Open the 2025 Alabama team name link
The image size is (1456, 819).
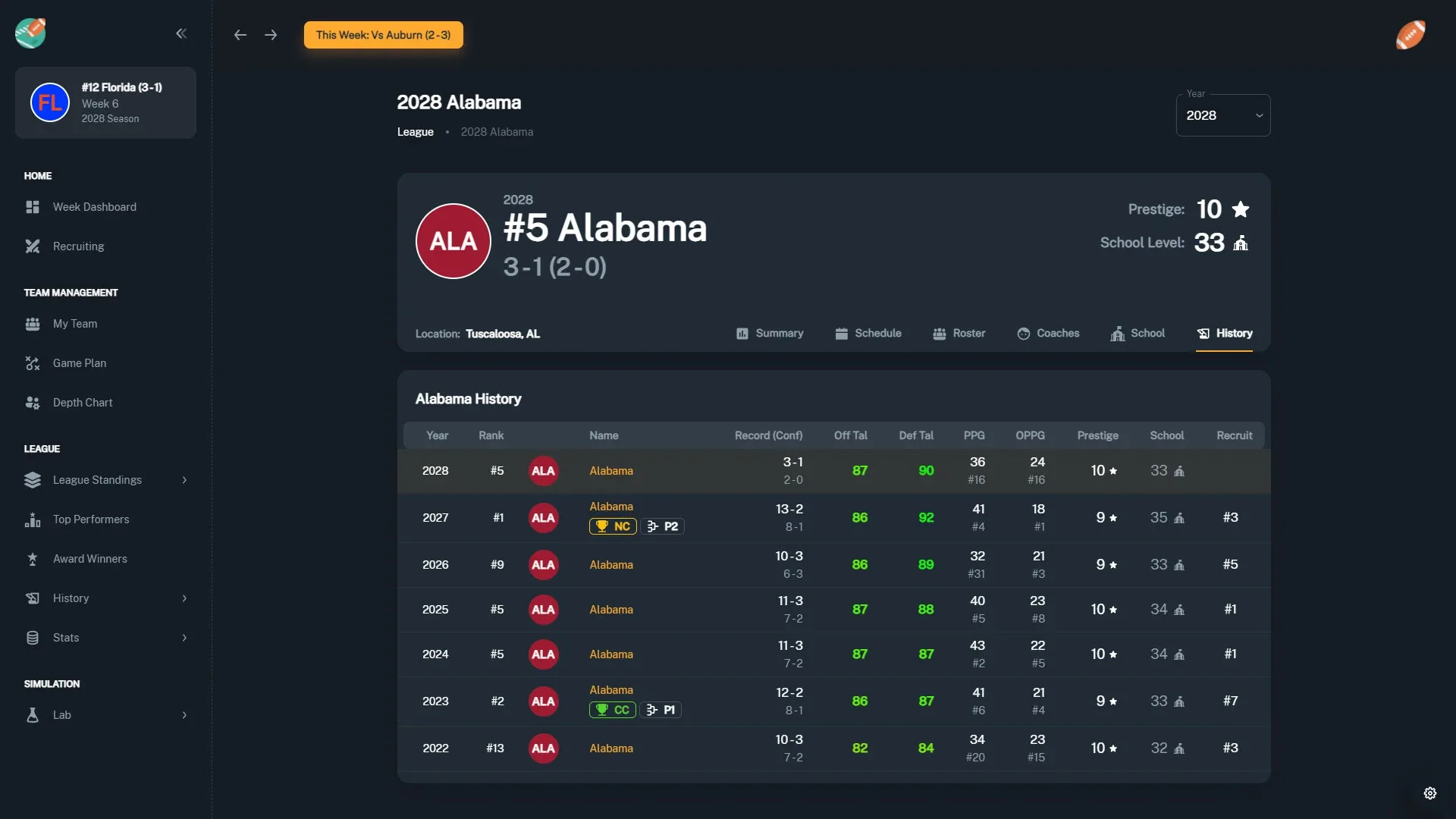pyautogui.click(x=611, y=610)
